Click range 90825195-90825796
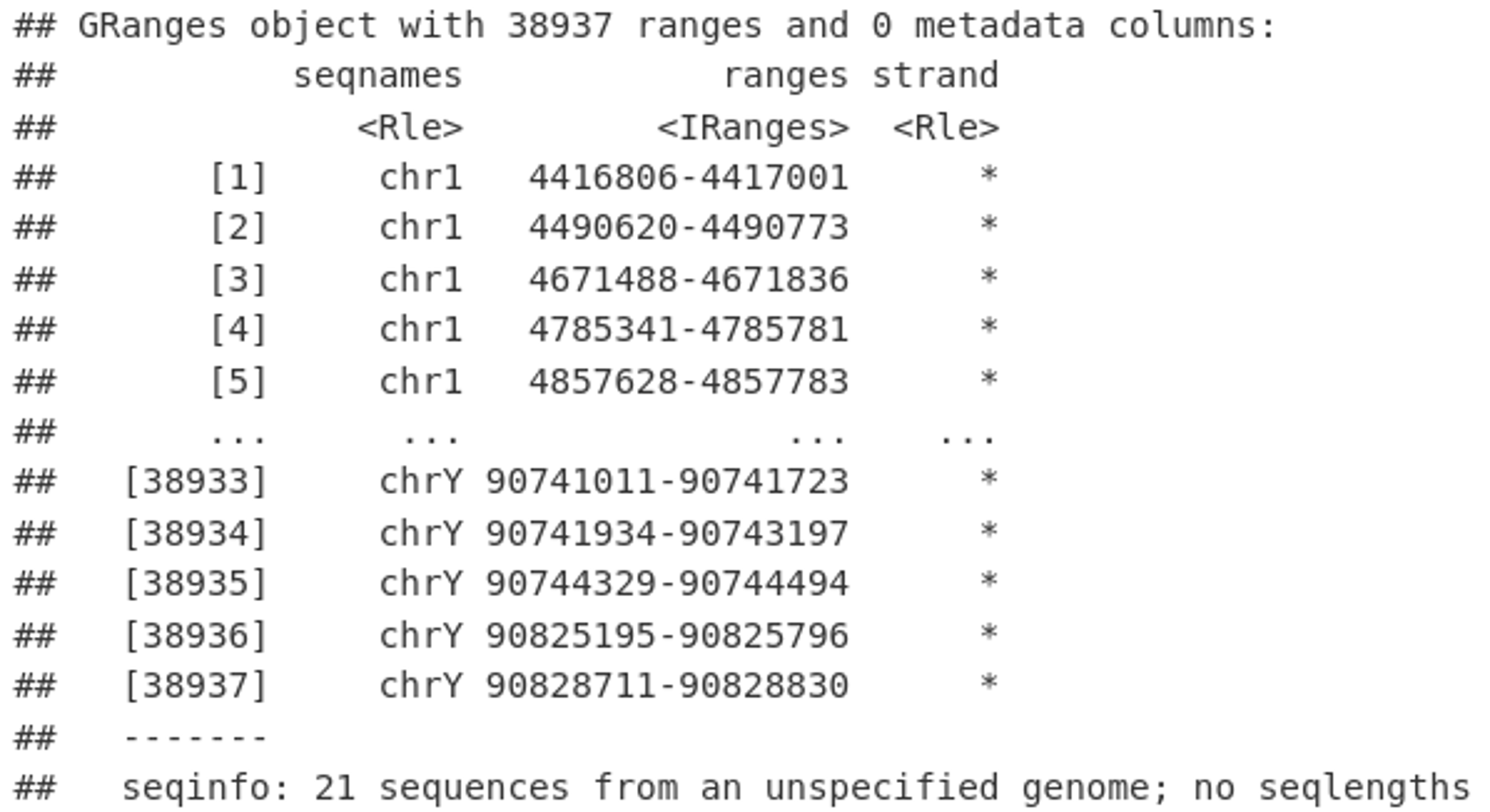Image resolution: width=1490 pixels, height=812 pixels. [x=668, y=636]
